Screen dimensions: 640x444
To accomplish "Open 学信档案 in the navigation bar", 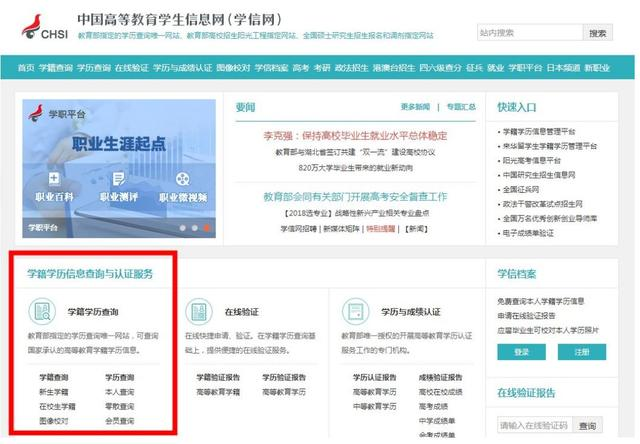I will coord(271,68).
